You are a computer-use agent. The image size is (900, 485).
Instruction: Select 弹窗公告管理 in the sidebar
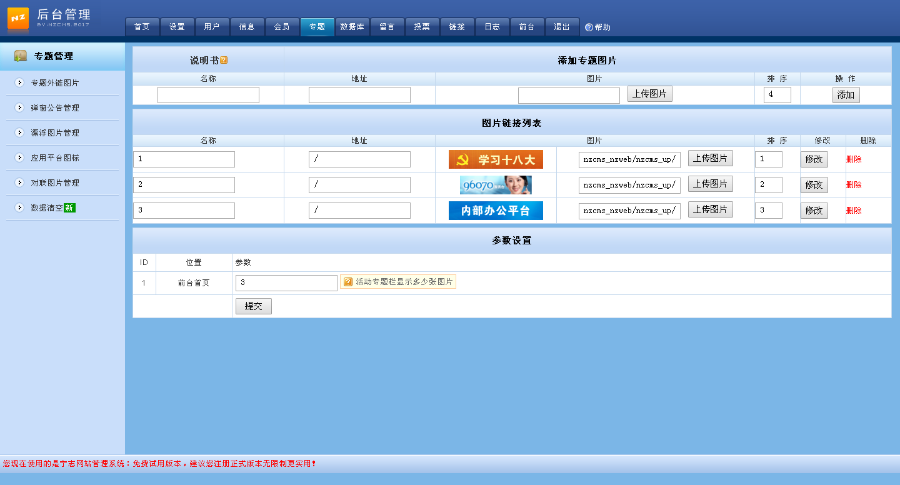coord(55,107)
